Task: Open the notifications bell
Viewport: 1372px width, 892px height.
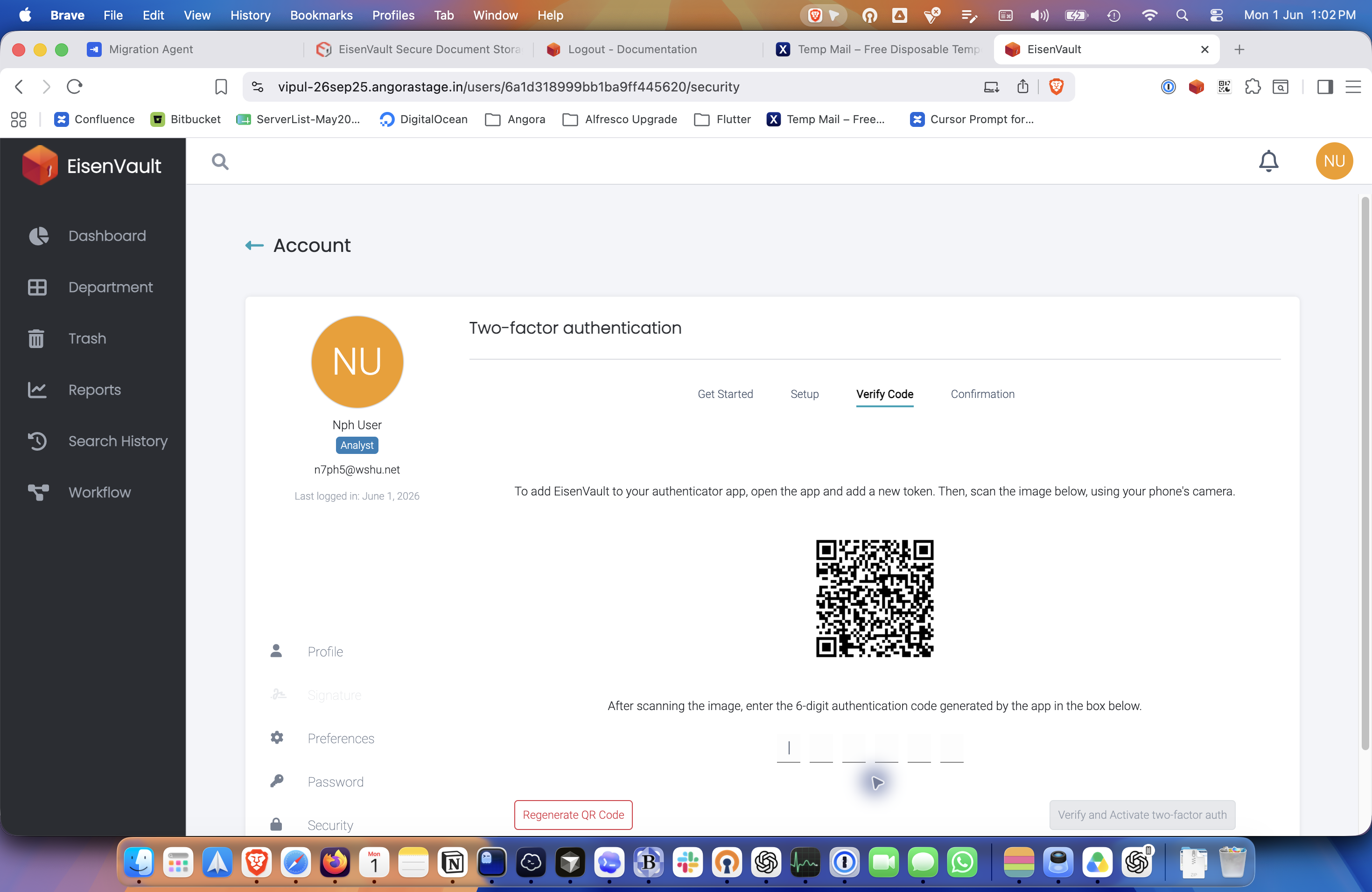Action: pos(1268,161)
